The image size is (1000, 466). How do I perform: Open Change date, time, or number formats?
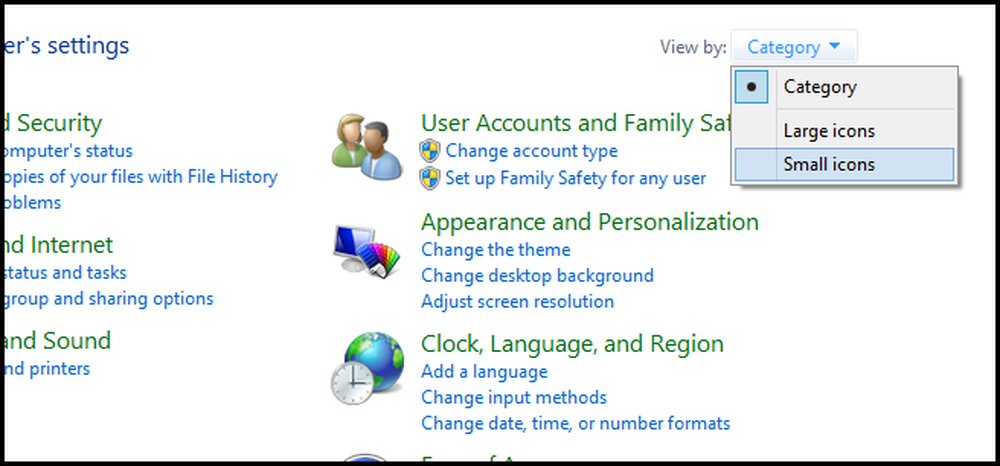point(575,423)
